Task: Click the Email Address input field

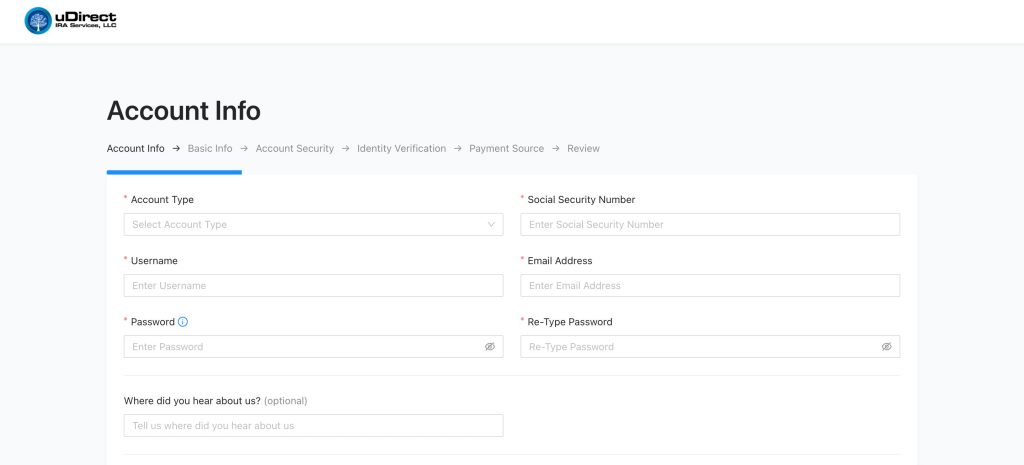Action: 709,286
